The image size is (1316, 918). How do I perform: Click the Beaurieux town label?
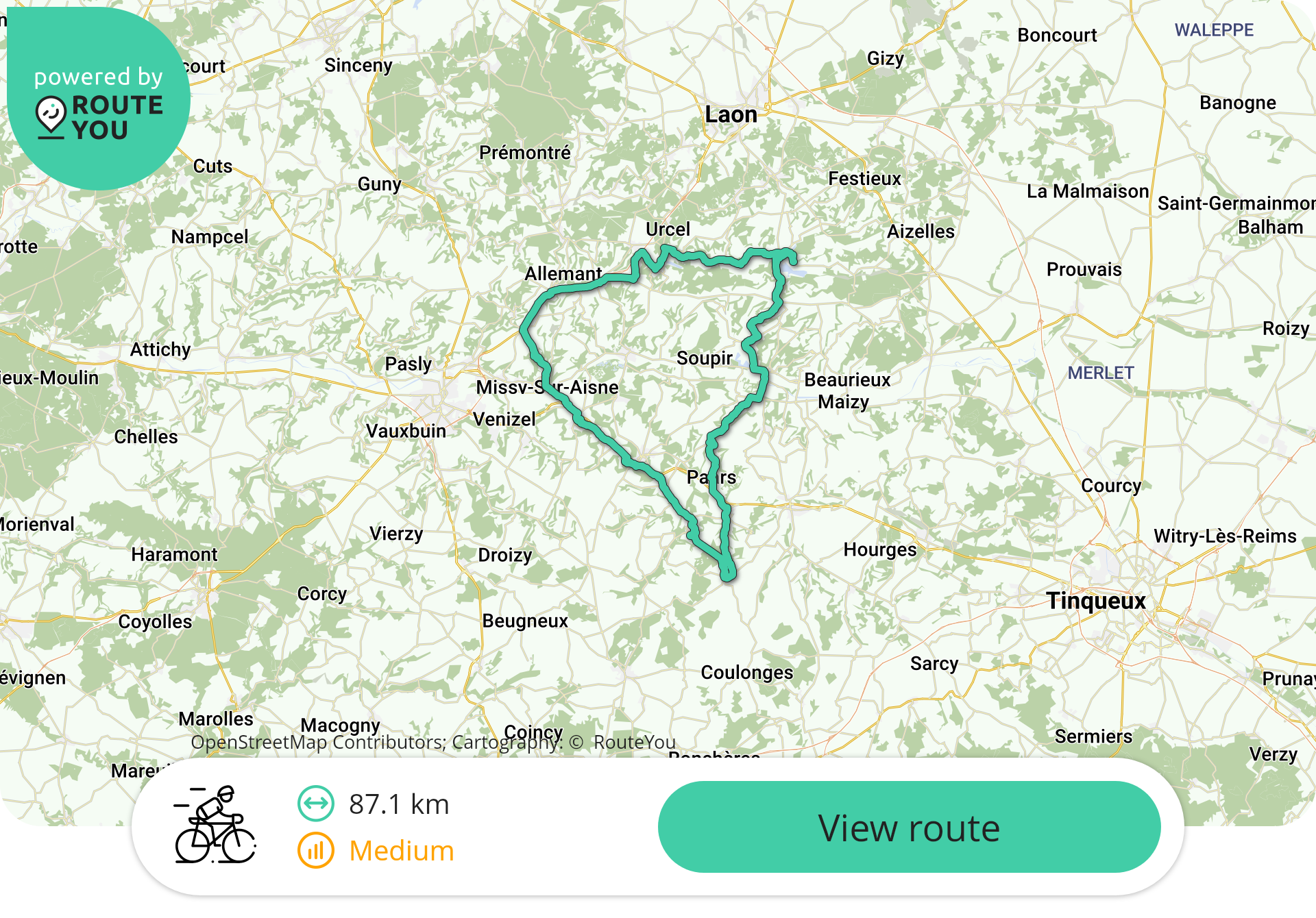point(847,380)
